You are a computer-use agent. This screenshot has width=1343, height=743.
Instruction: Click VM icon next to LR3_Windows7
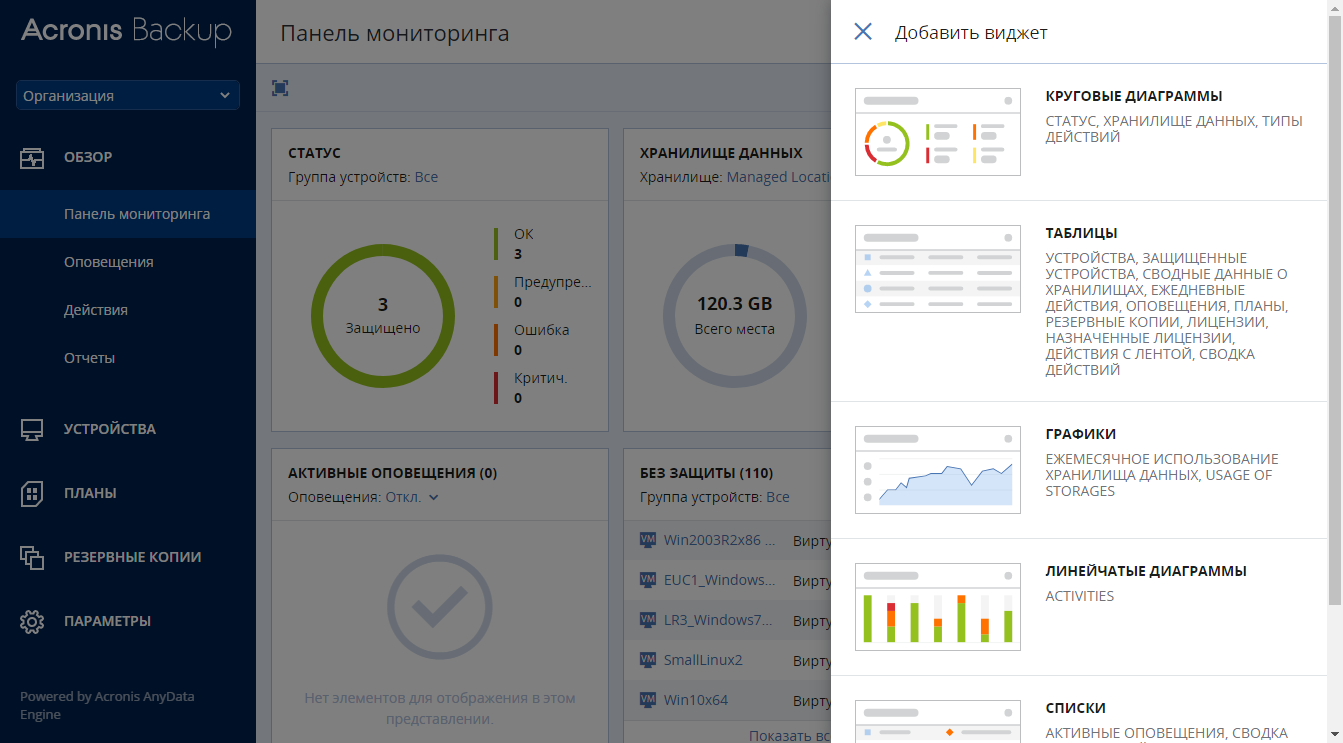(x=647, y=620)
